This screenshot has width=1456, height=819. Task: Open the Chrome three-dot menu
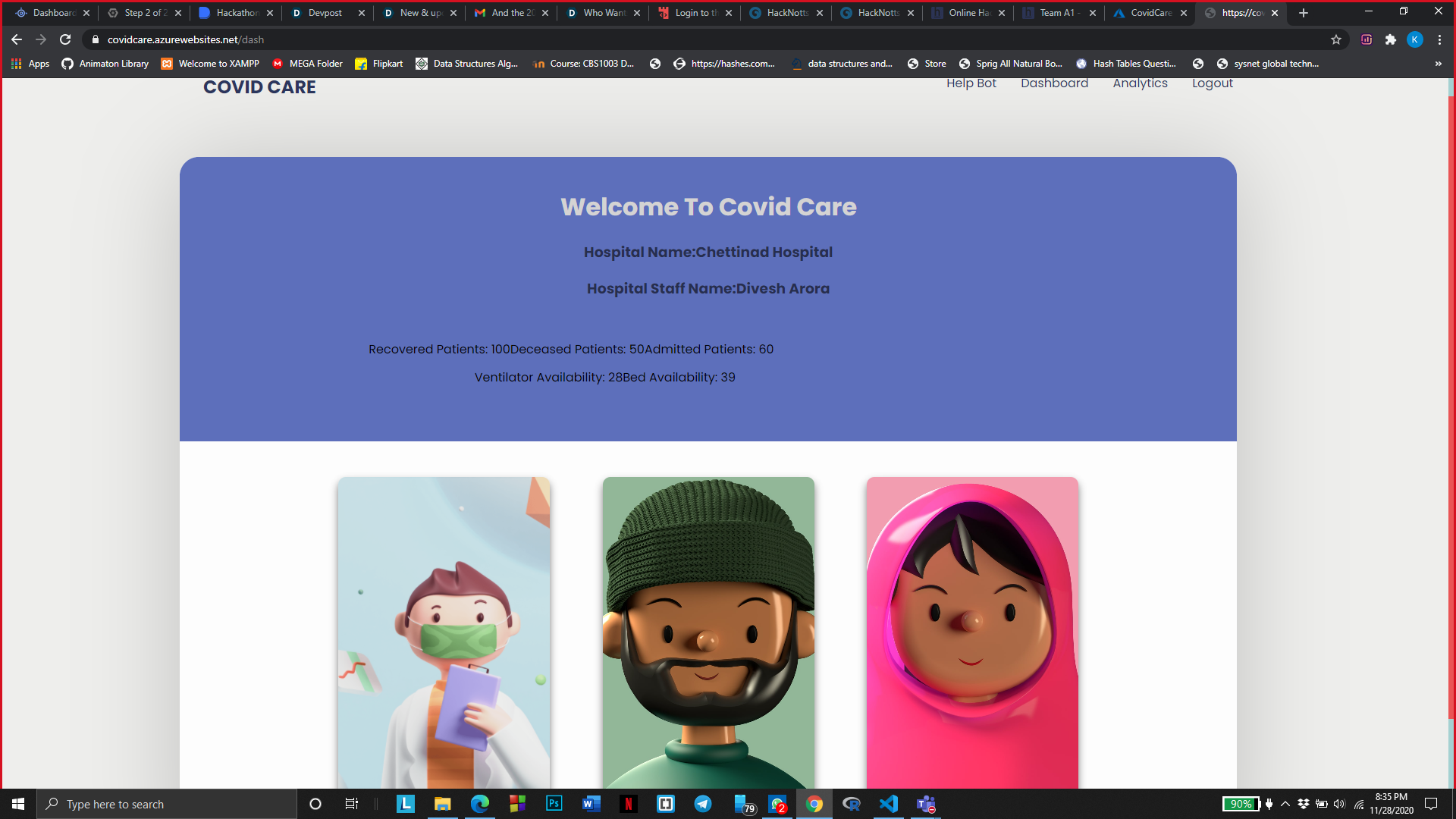point(1439,39)
